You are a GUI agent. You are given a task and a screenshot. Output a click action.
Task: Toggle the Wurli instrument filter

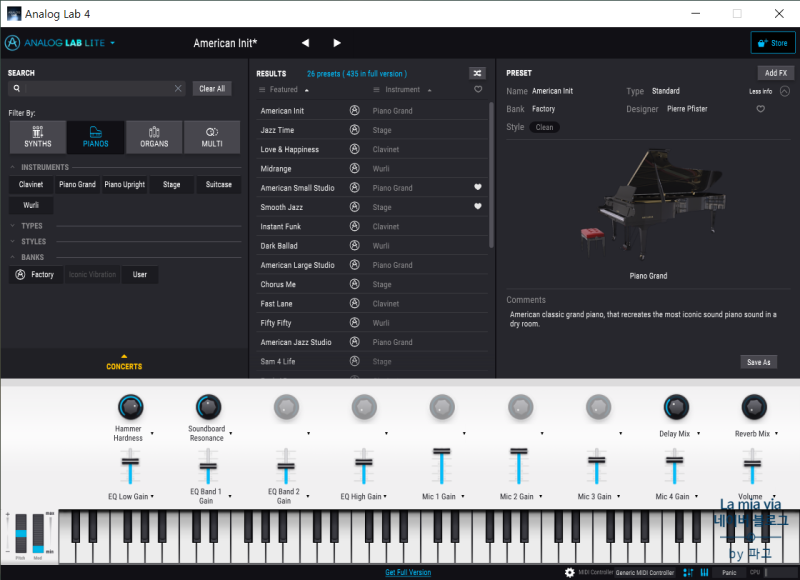[x=31, y=205]
